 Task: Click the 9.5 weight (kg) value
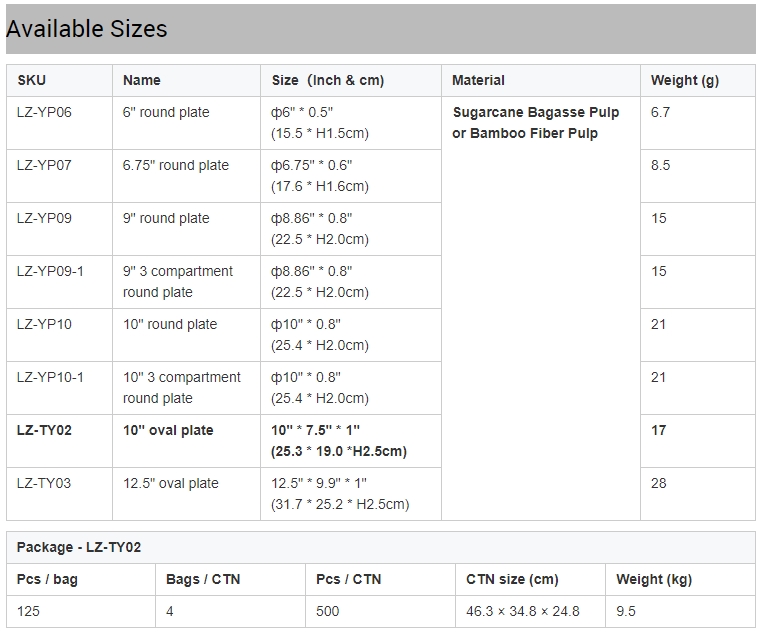point(626,611)
